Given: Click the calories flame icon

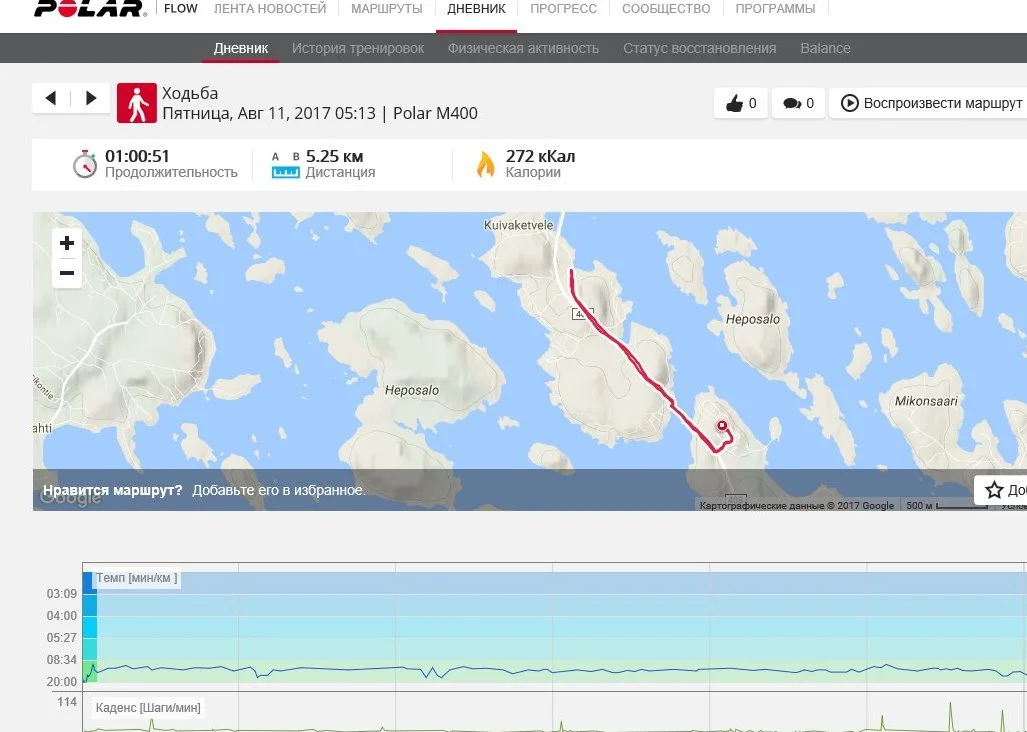Looking at the screenshot, I should pyautogui.click(x=485, y=164).
